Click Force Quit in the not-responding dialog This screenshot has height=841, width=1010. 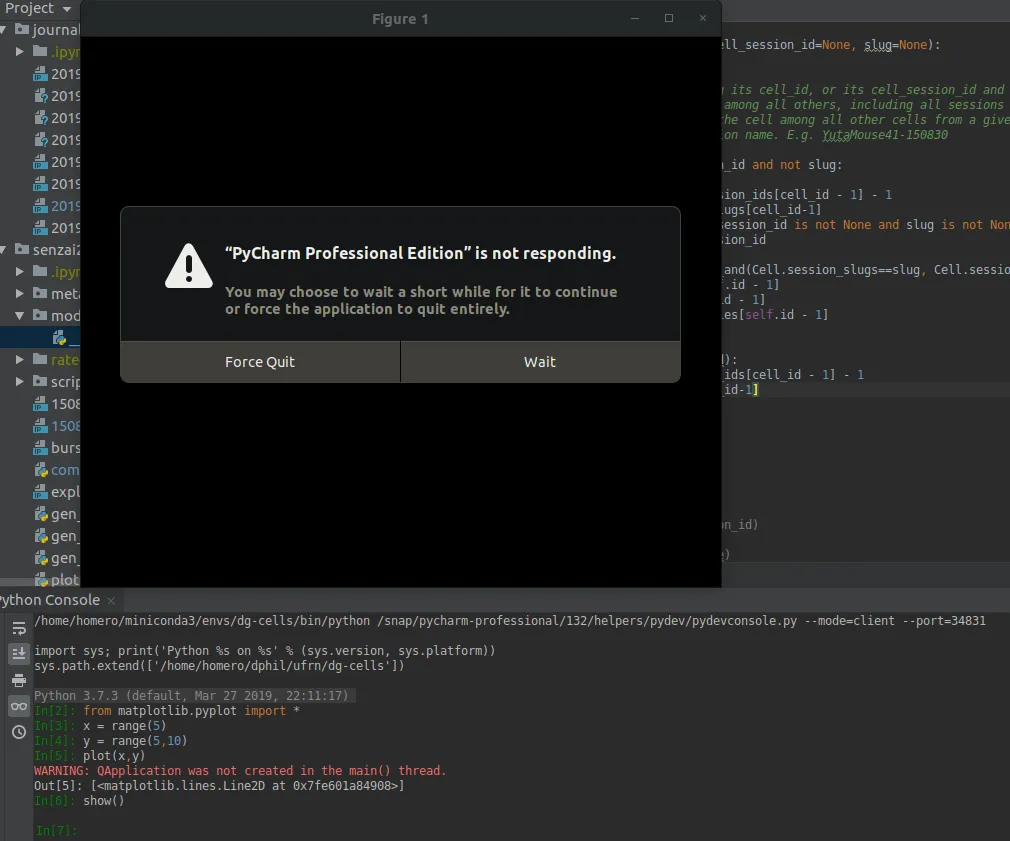click(260, 362)
